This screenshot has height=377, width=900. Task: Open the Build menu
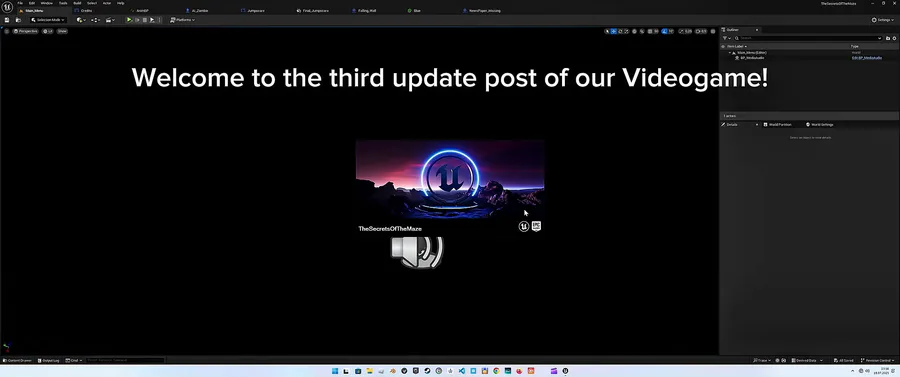pyautogui.click(x=77, y=3)
